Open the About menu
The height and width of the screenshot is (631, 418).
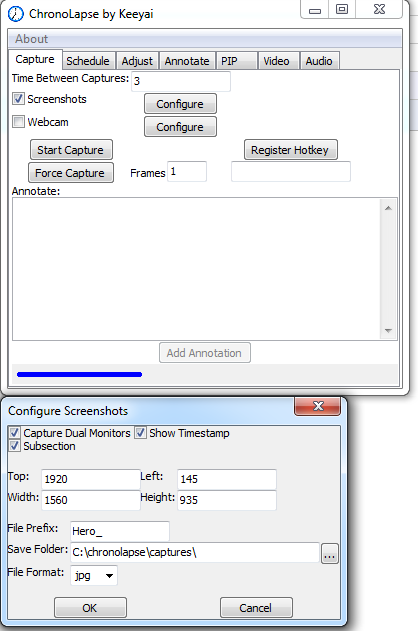click(31, 39)
